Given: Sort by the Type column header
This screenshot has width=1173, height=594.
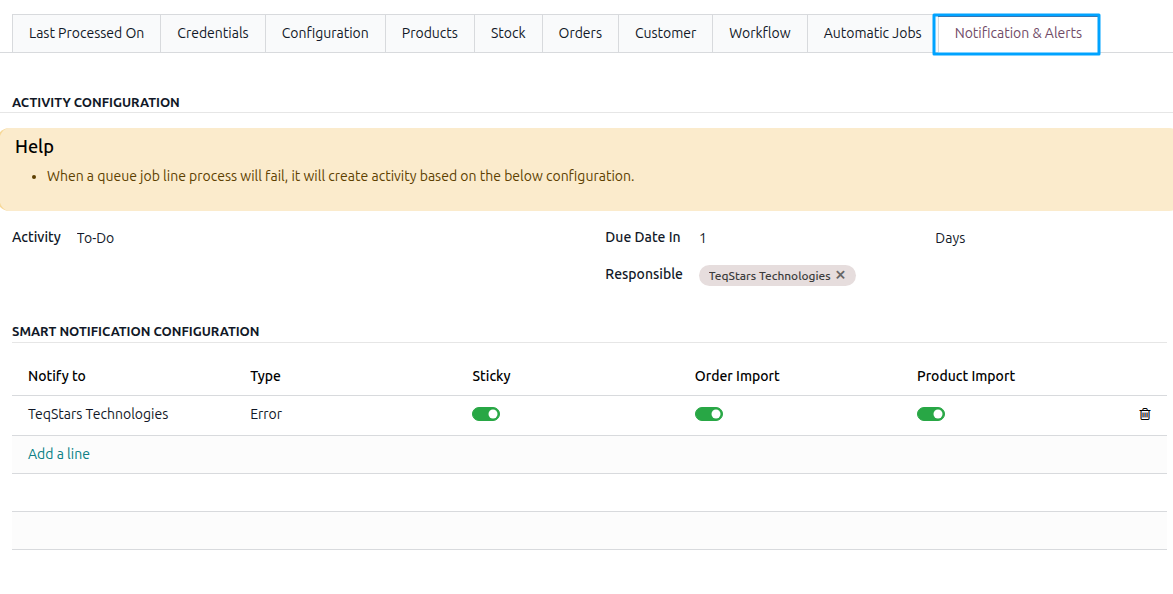Looking at the screenshot, I should [x=265, y=376].
